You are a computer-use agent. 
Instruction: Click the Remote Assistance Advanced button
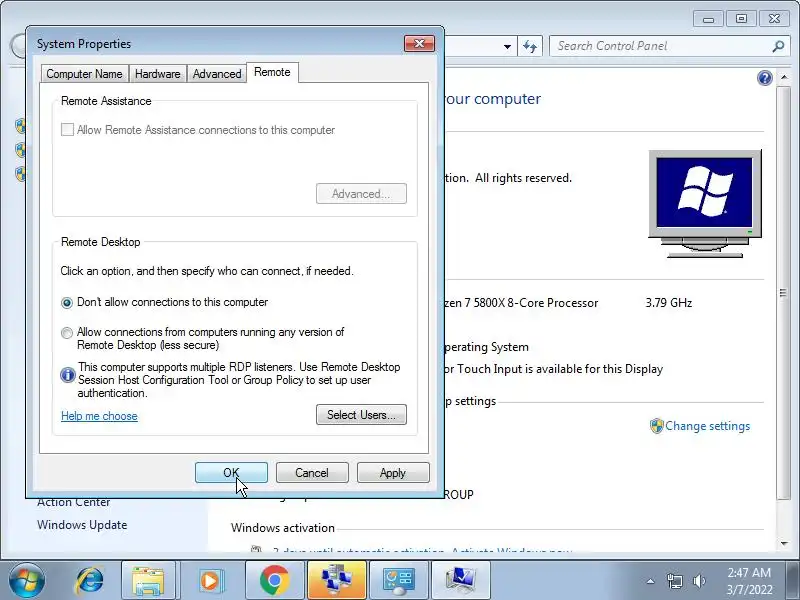(x=361, y=193)
